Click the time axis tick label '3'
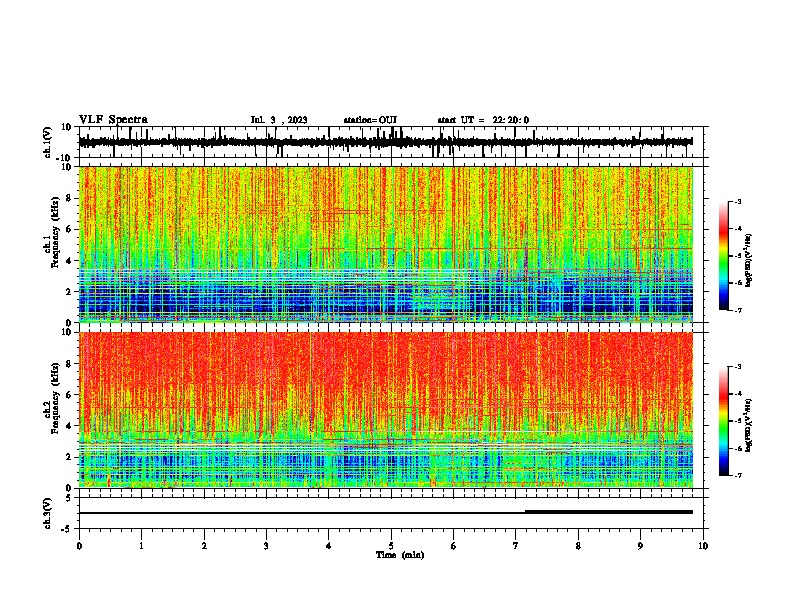The image size is (792, 612). pyautogui.click(x=266, y=546)
